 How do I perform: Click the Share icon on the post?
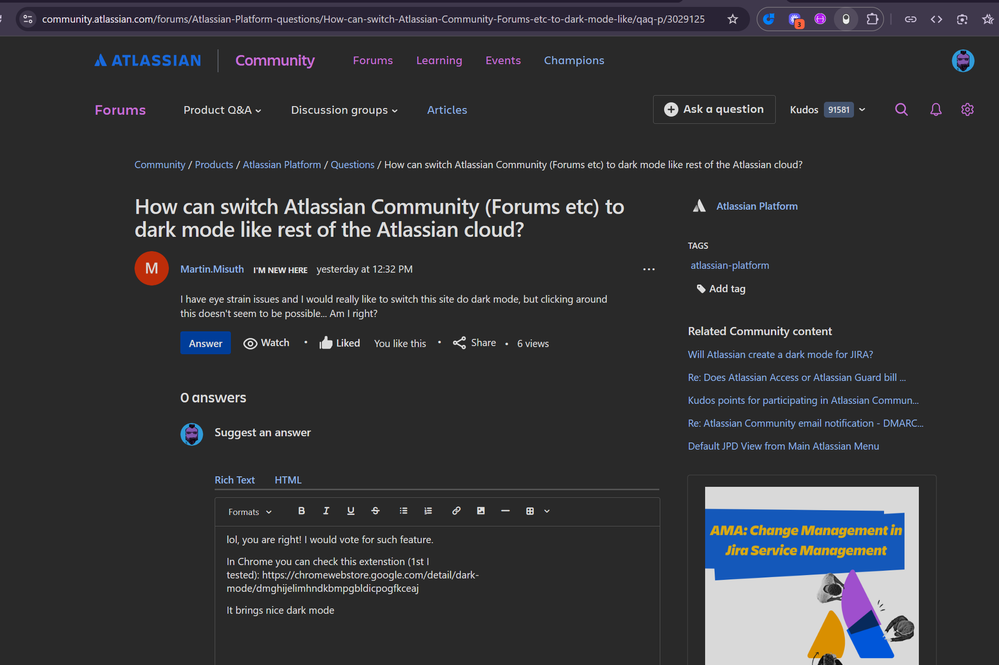coord(459,343)
